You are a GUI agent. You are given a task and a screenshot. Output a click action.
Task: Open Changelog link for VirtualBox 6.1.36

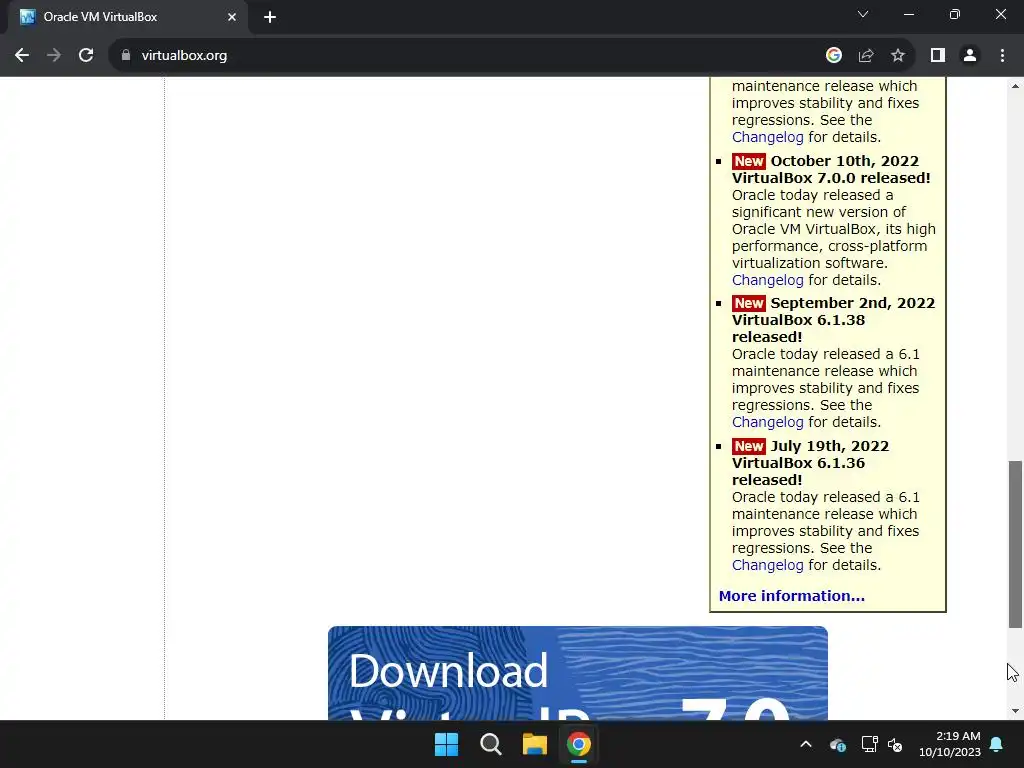(767, 565)
